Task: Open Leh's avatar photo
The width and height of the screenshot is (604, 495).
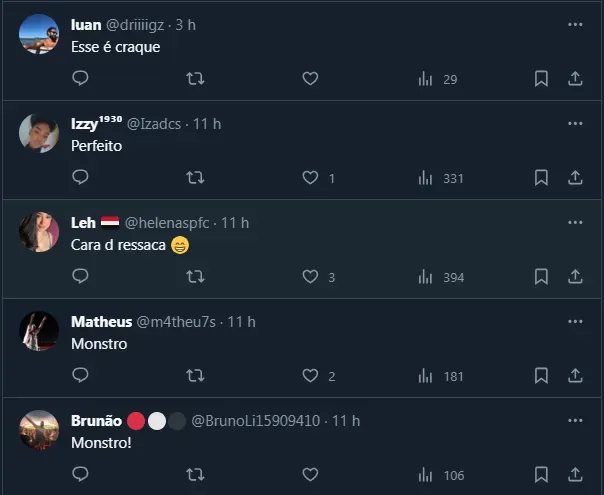Action: tap(39, 232)
